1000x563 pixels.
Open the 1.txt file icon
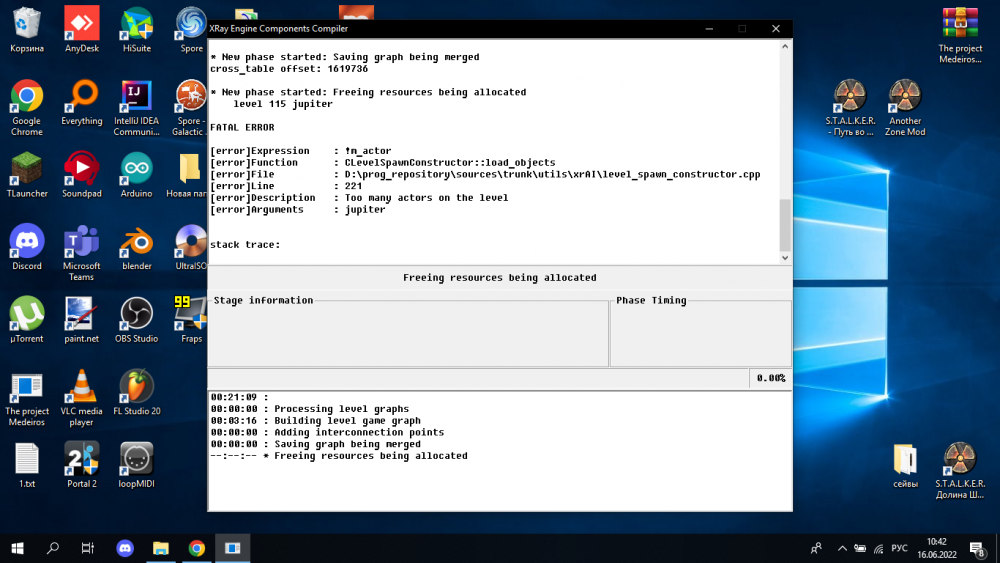[27, 465]
